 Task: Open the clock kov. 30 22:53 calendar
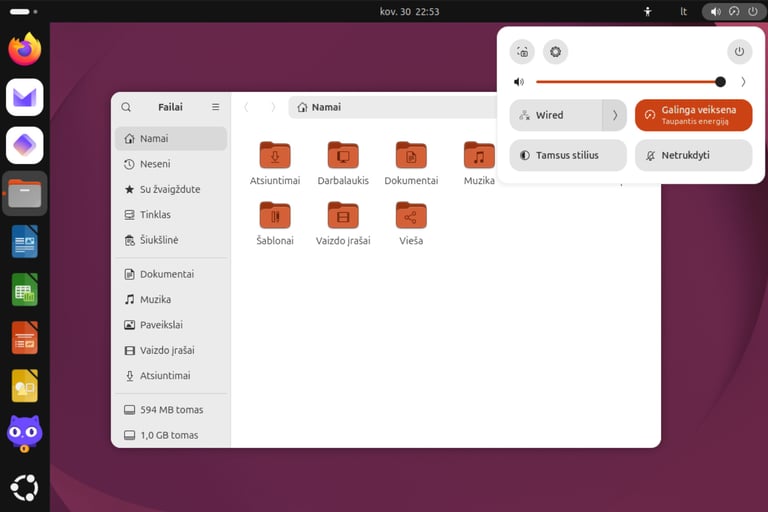[409, 11]
